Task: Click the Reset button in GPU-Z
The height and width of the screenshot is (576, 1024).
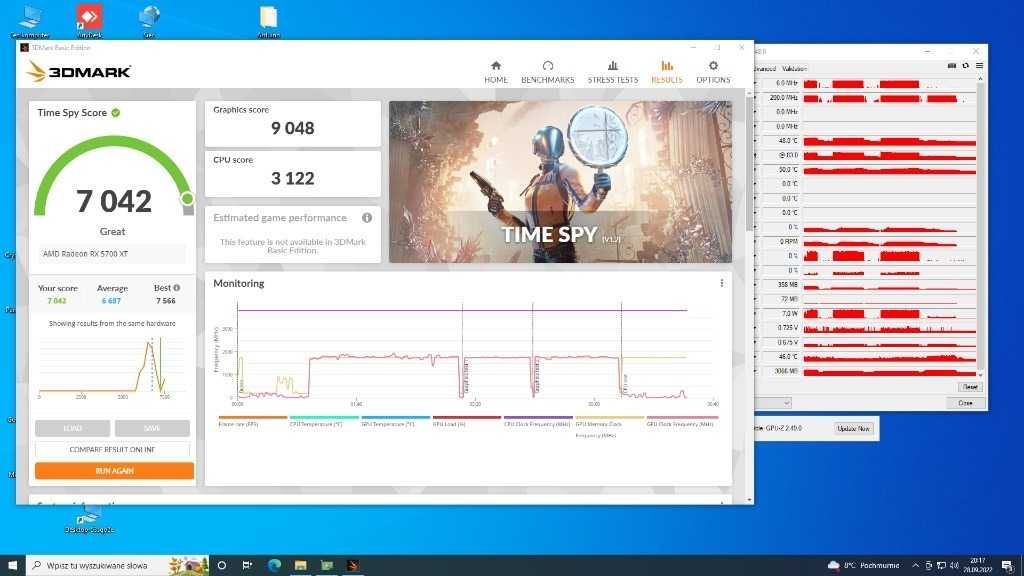Action: (x=970, y=387)
